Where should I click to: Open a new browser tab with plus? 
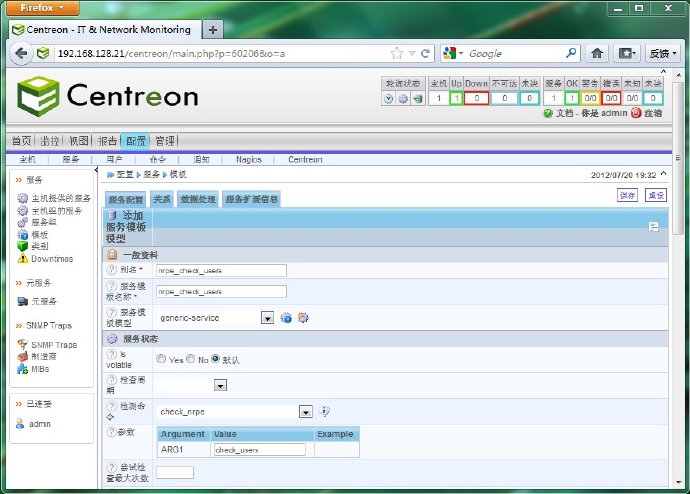click(x=213, y=30)
